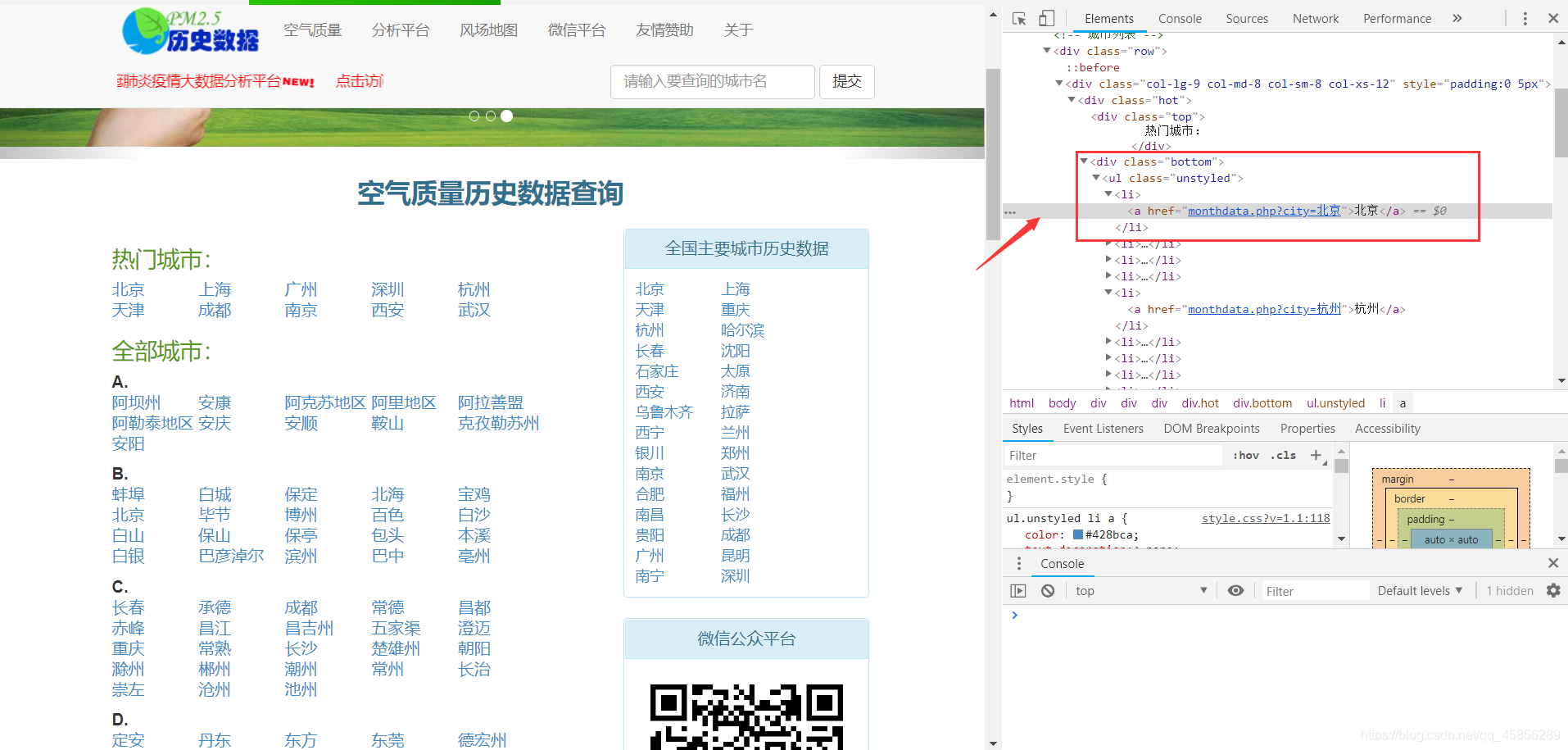The image size is (1568, 750).
Task: Open the console drawer three-dot menu
Action: point(1019,563)
